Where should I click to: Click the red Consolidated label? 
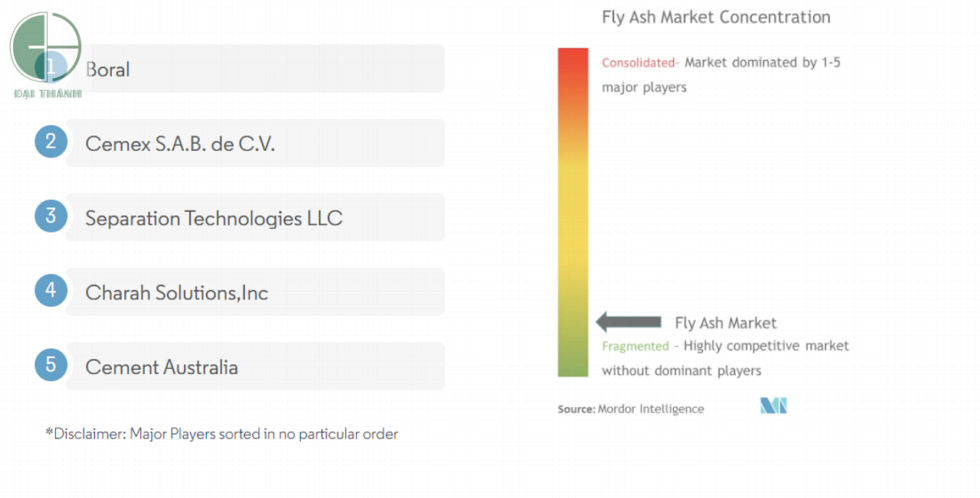(x=638, y=63)
